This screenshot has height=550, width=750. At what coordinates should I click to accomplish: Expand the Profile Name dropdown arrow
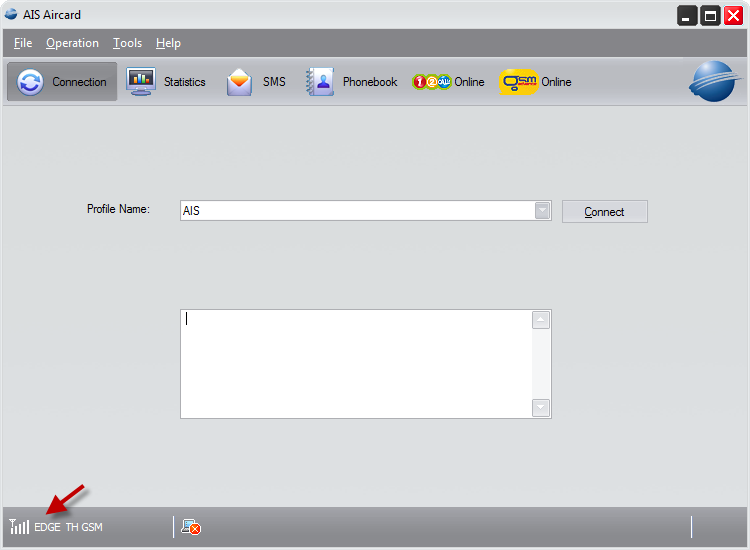(542, 210)
